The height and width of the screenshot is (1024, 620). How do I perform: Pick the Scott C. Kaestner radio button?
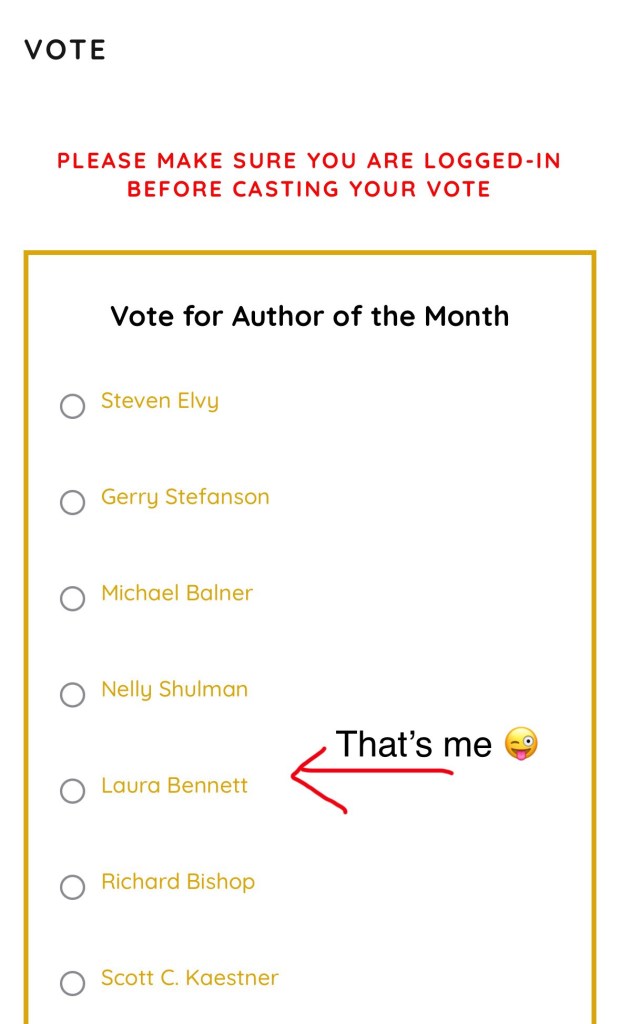[73, 983]
